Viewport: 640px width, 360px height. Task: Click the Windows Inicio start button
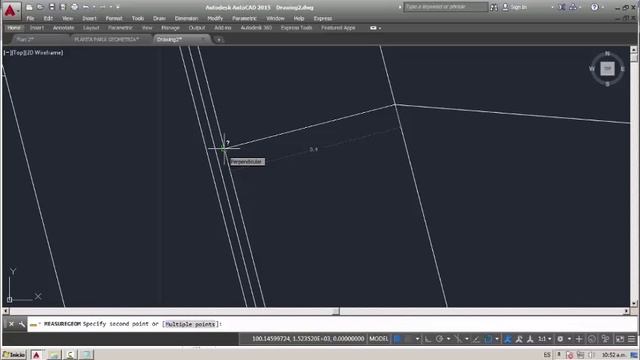pos(13,355)
